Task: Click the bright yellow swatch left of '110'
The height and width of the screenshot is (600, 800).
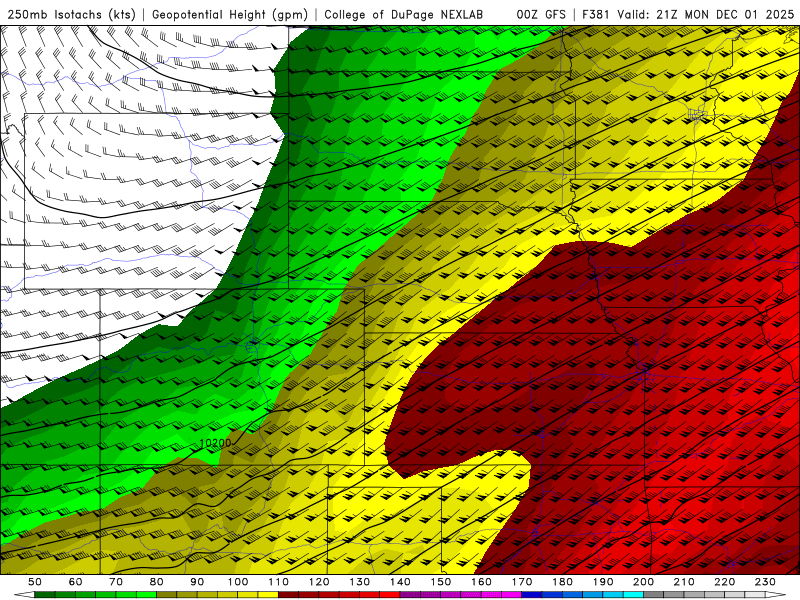Action: coord(268,595)
